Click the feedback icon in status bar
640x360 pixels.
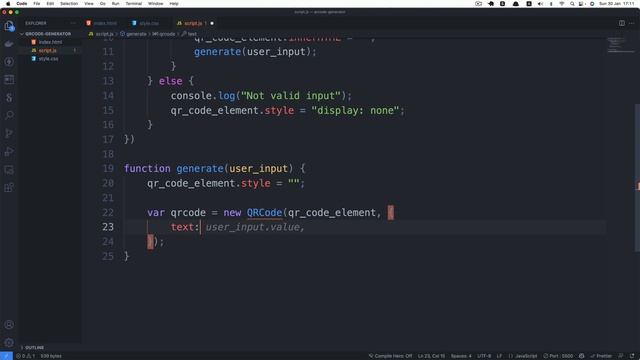(x=621, y=356)
